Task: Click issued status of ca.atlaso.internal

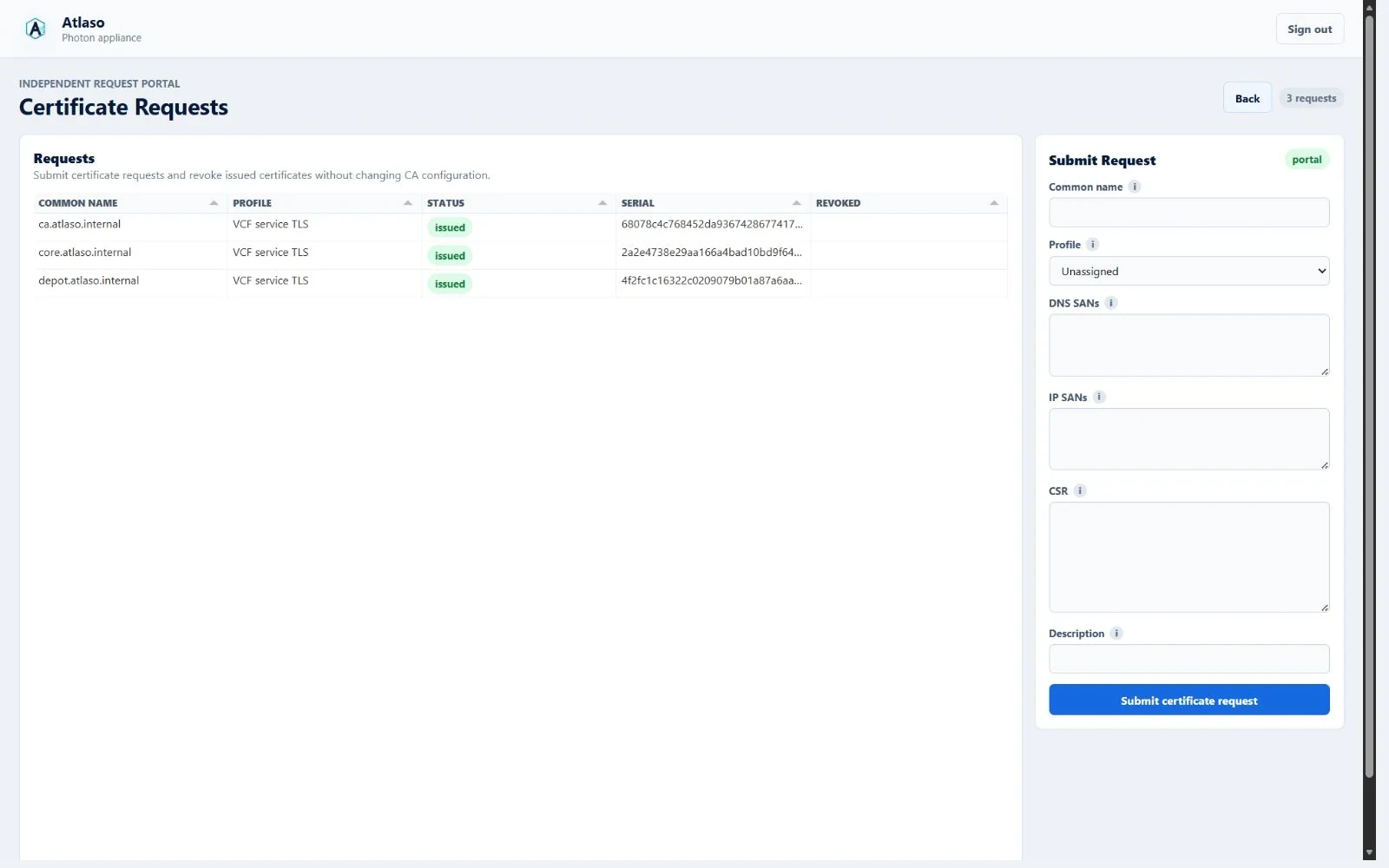Action: tap(450, 227)
